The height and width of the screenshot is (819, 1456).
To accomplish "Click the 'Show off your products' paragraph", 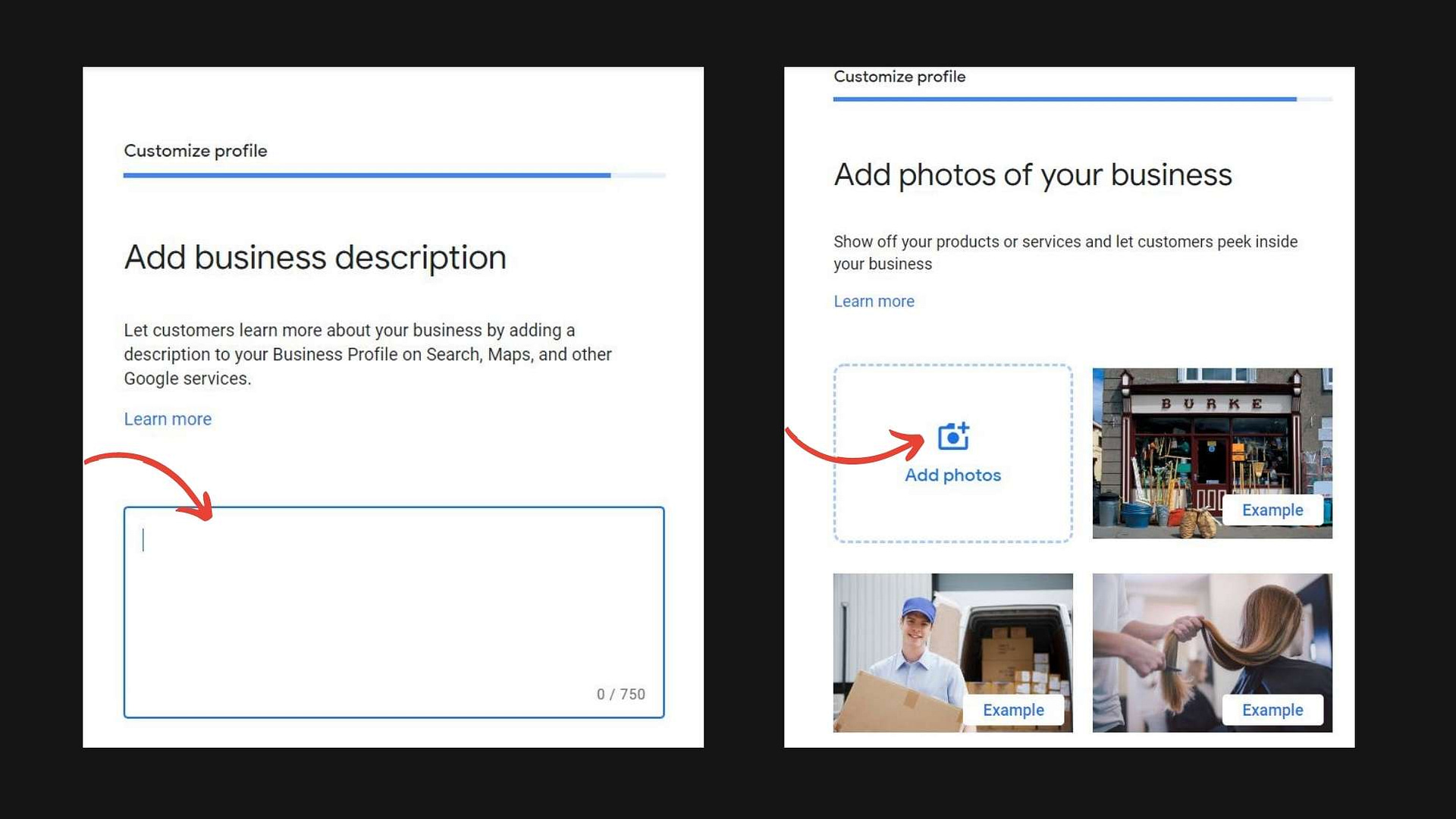I will point(1065,253).
